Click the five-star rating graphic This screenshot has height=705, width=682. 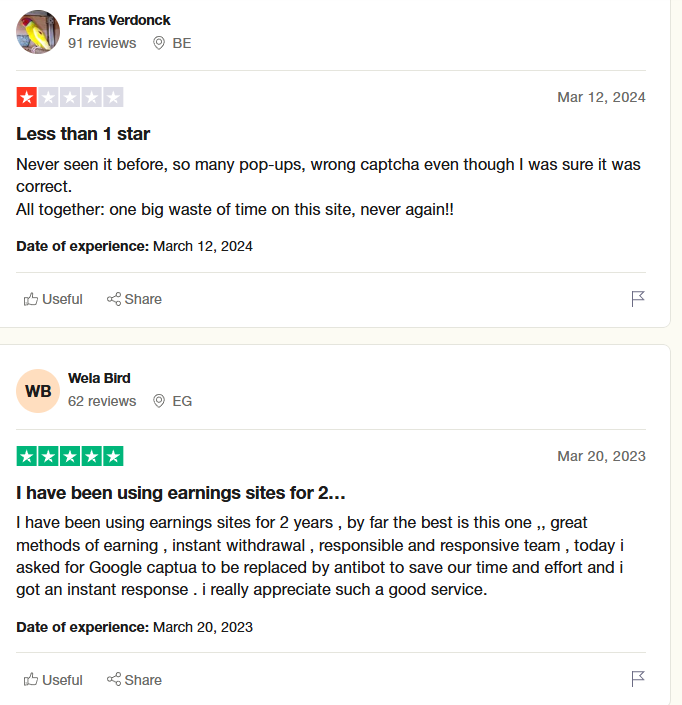(70, 456)
